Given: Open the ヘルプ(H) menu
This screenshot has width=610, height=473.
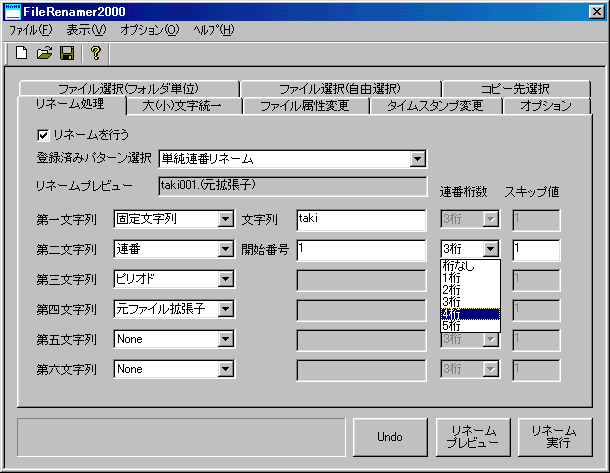Looking at the screenshot, I should 214,30.
